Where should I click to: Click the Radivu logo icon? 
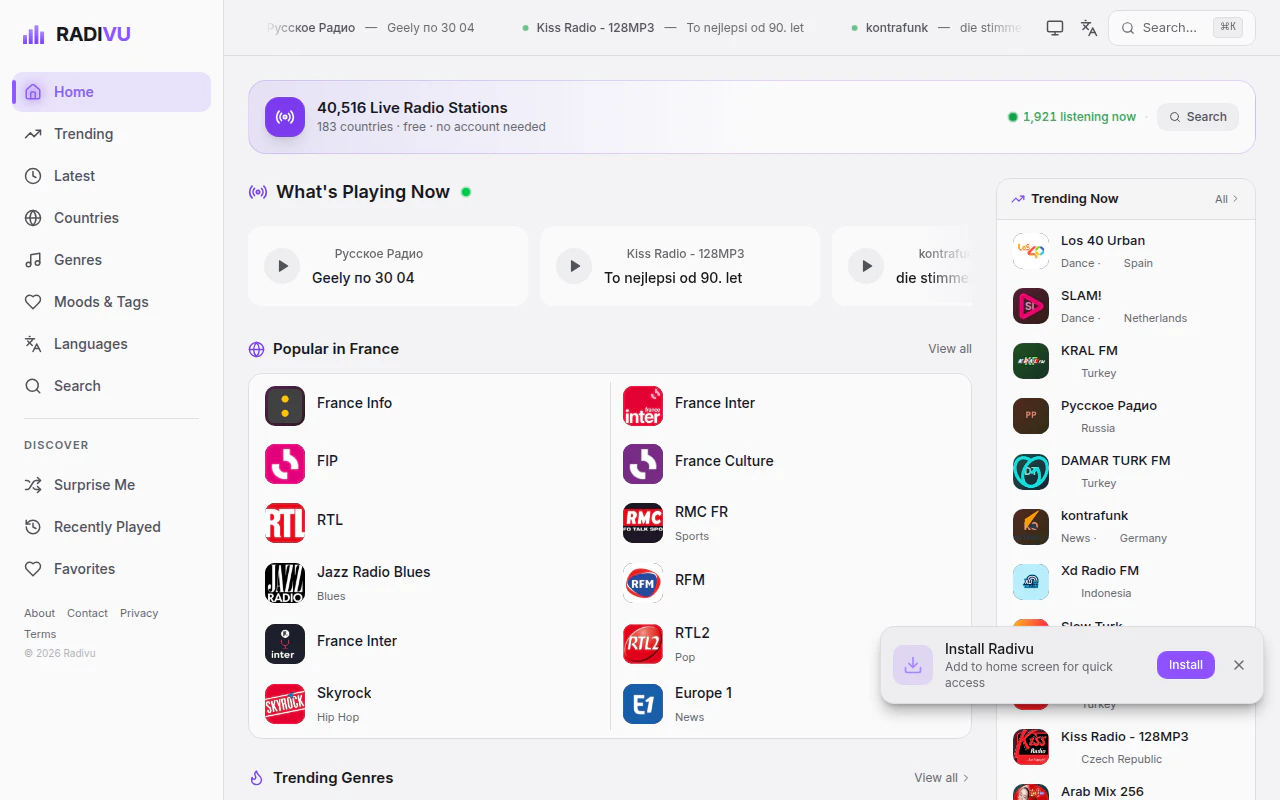(34, 35)
